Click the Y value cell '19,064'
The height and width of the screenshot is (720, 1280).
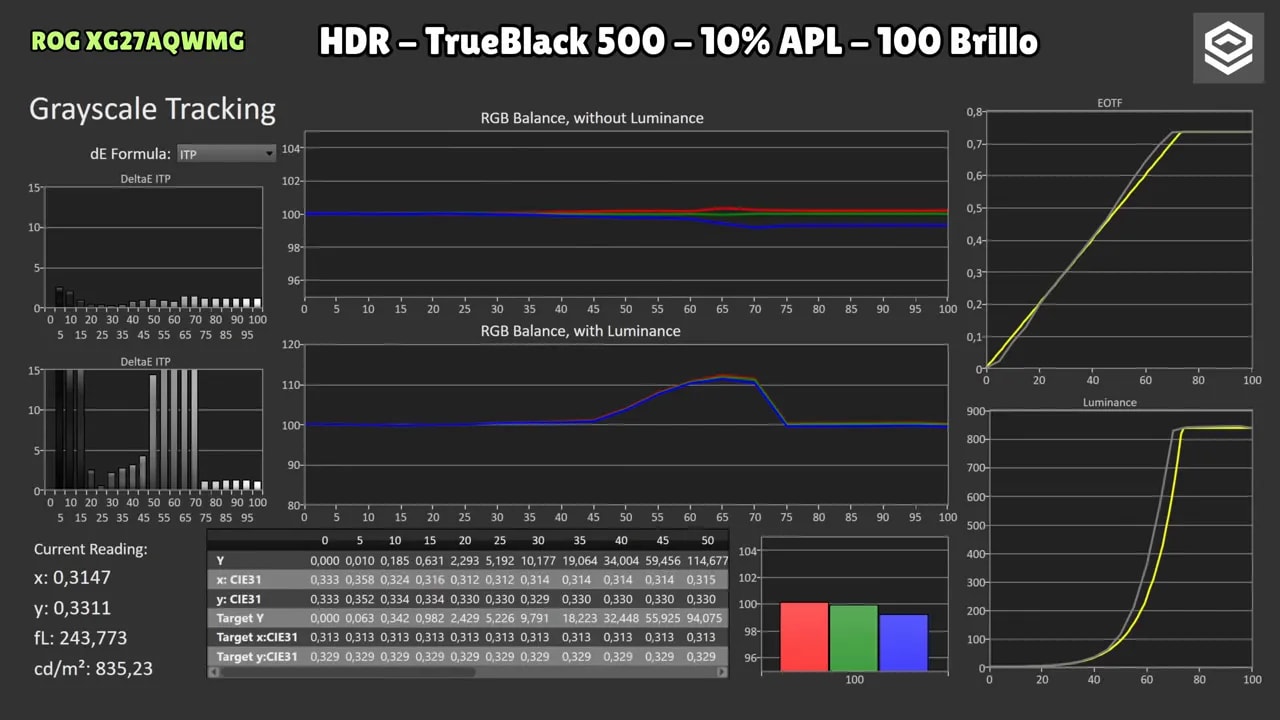580,561
